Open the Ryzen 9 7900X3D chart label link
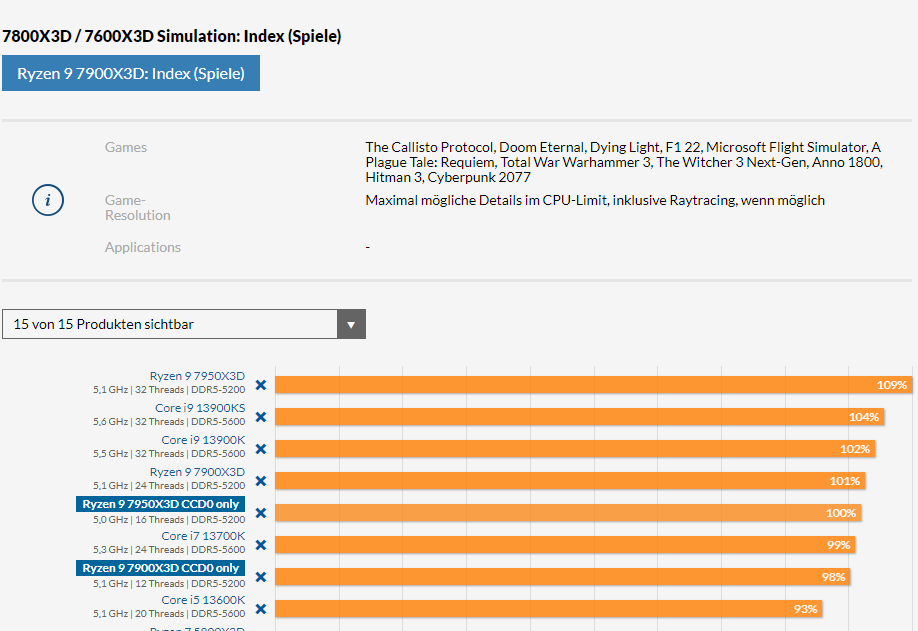 [197, 472]
